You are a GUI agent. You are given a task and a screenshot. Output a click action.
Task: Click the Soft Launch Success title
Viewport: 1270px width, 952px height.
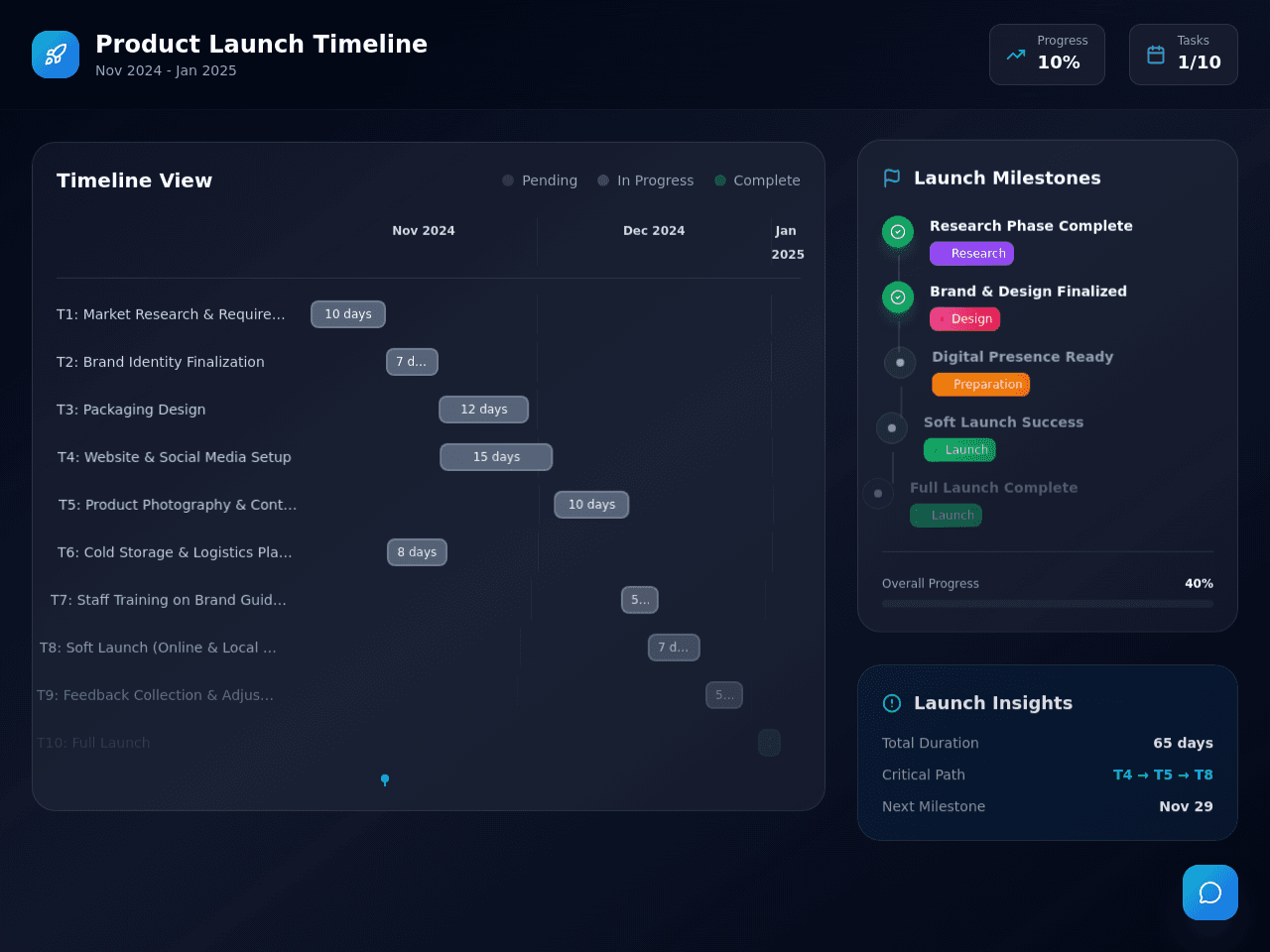1003,422
